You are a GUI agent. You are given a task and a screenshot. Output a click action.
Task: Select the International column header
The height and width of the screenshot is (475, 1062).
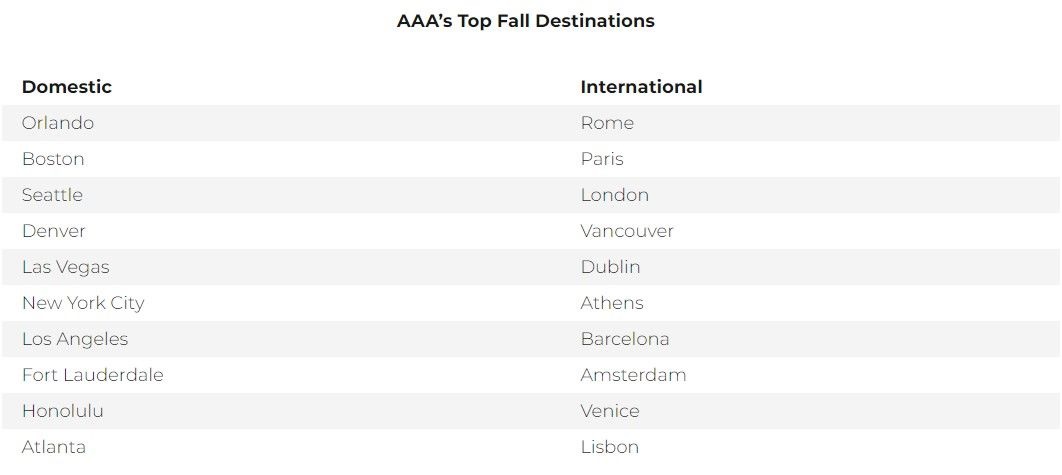(x=641, y=87)
